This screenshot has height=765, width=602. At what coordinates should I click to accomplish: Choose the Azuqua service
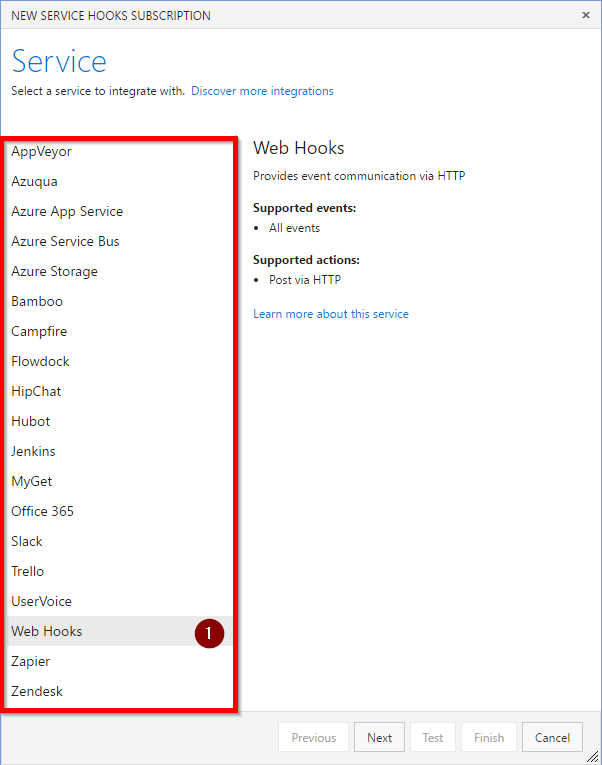click(x=120, y=181)
